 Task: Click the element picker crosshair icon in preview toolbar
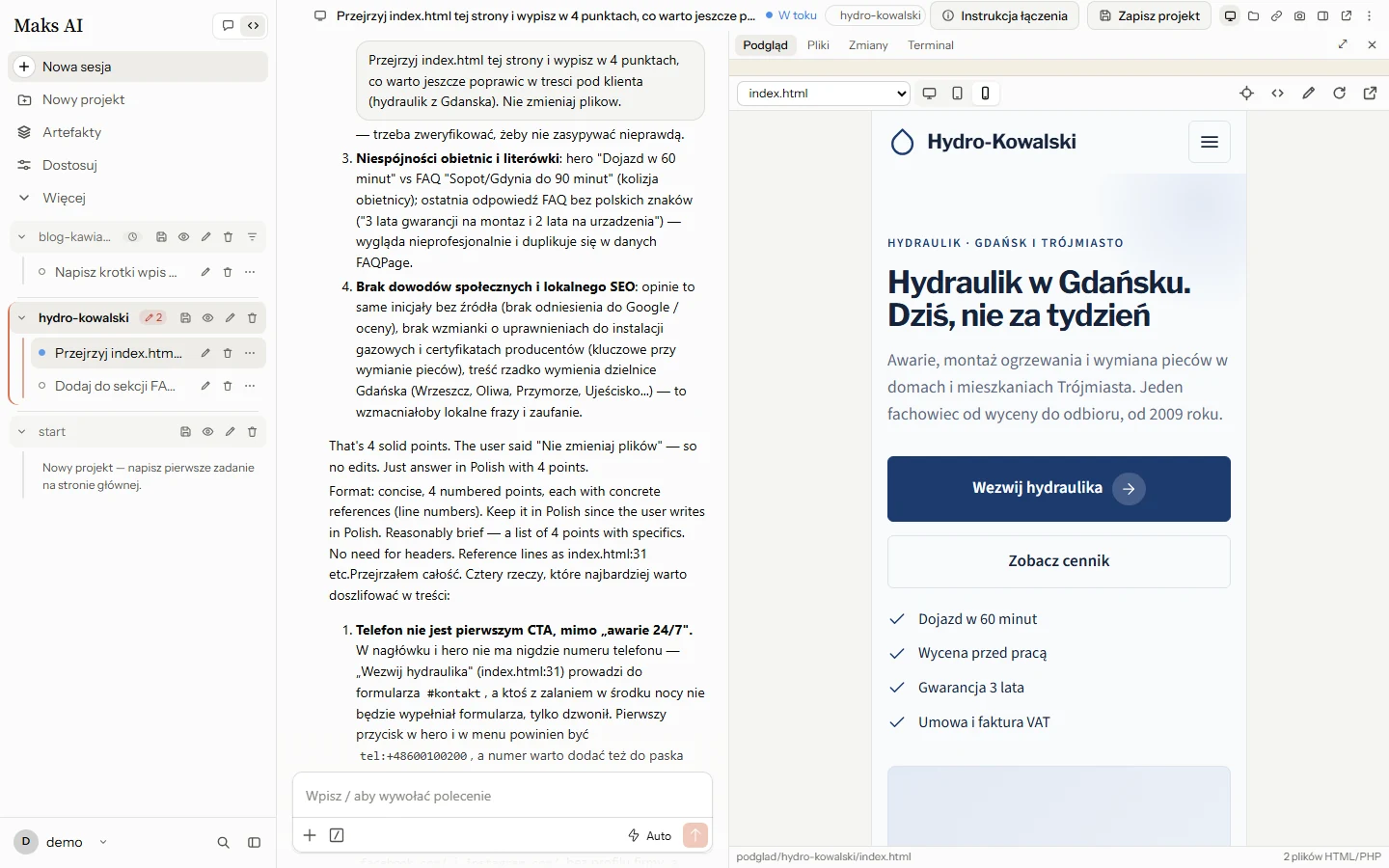[x=1246, y=94]
